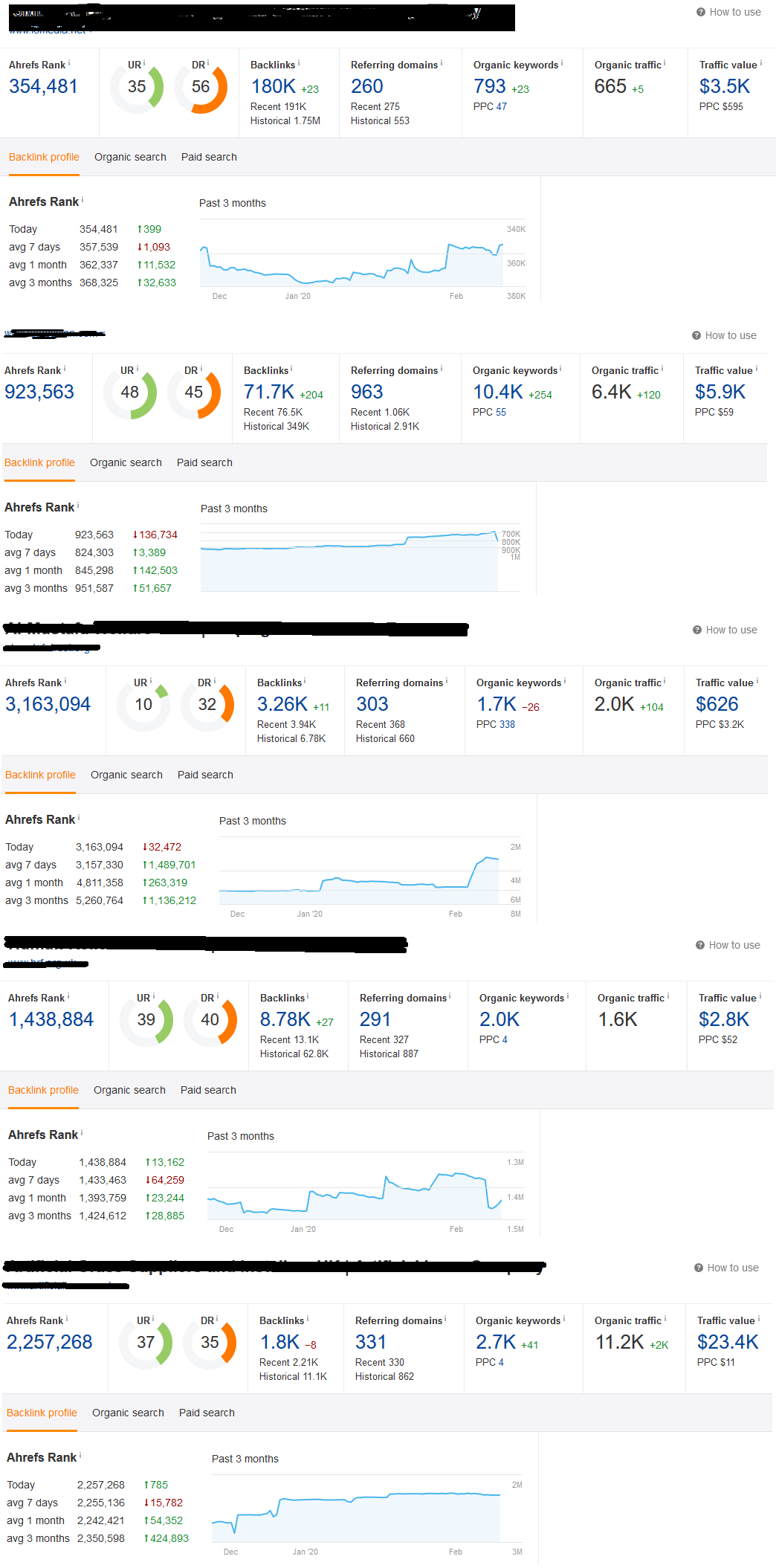
Task: Click the Ahrefs Rank chart with the 700K axis label
Action: (360, 558)
